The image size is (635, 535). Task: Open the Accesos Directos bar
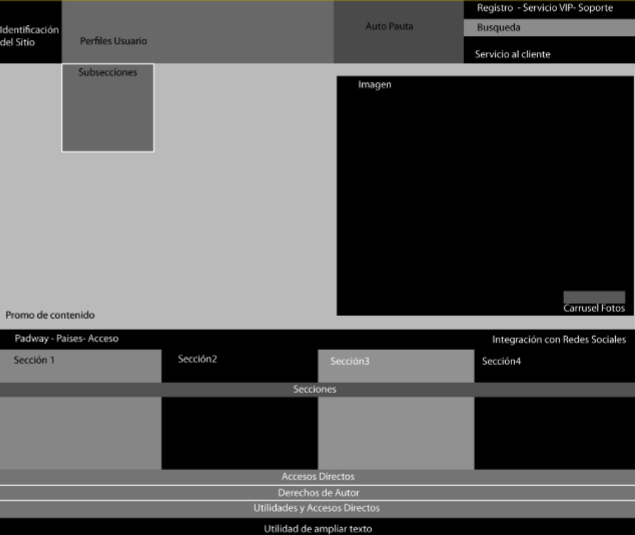click(318, 477)
